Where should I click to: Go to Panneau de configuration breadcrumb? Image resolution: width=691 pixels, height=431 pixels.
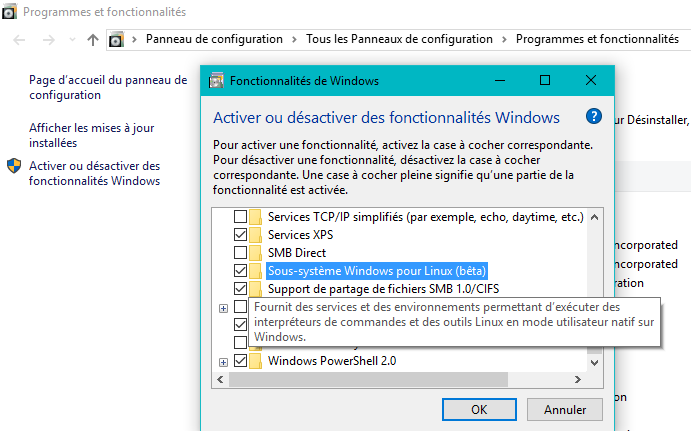tap(214, 39)
